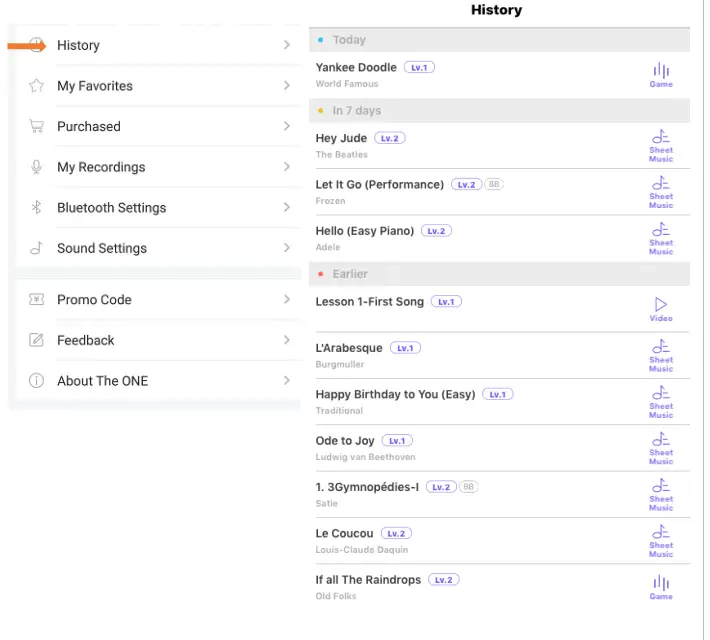Expand the About The ONE chevron

[x=287, y=381]
